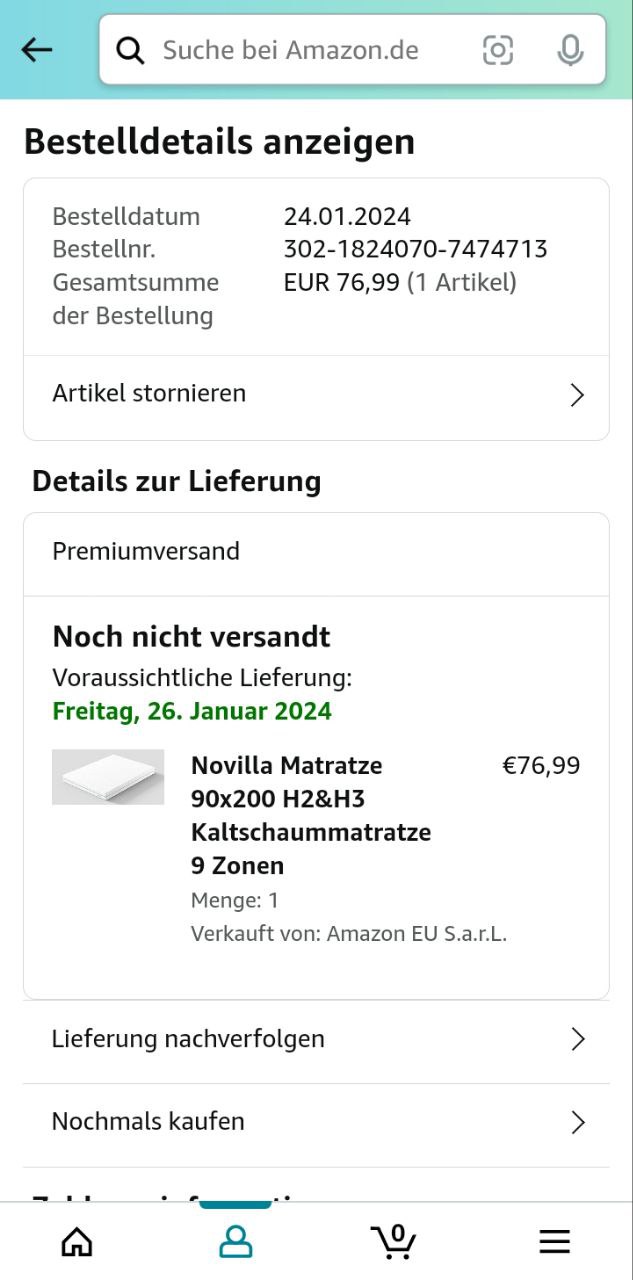Expand the Nochmals kaufen chevron
This screenshot has width=633, height=1280.
577,1123
